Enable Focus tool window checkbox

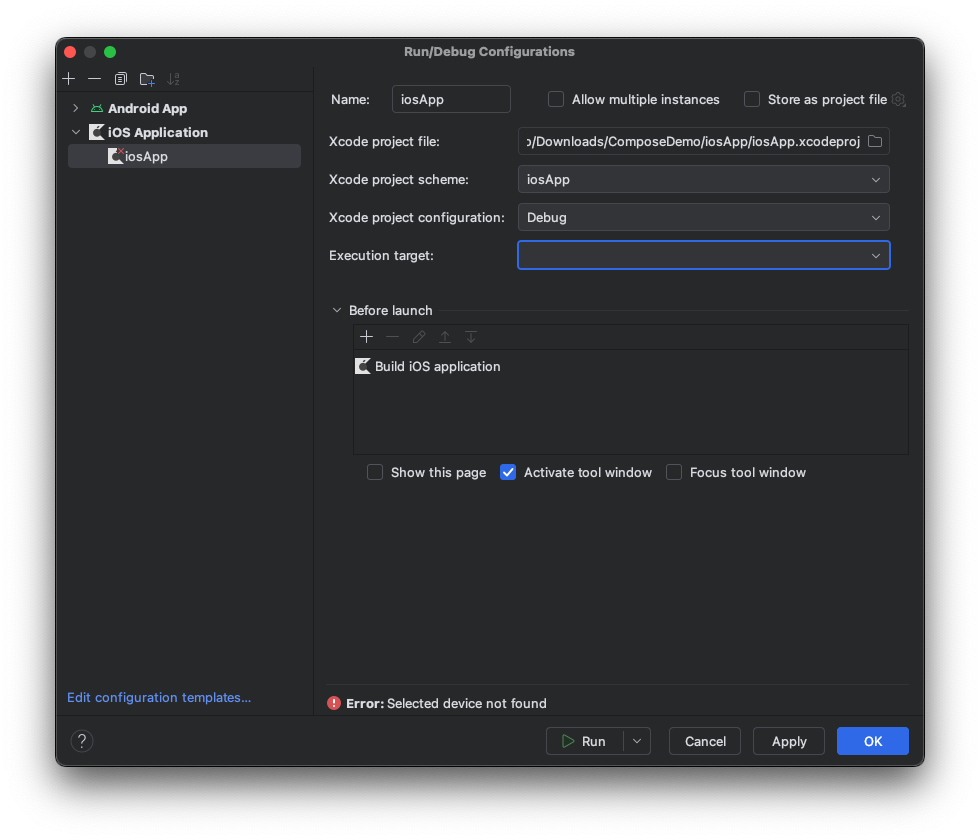coord(674,472)
